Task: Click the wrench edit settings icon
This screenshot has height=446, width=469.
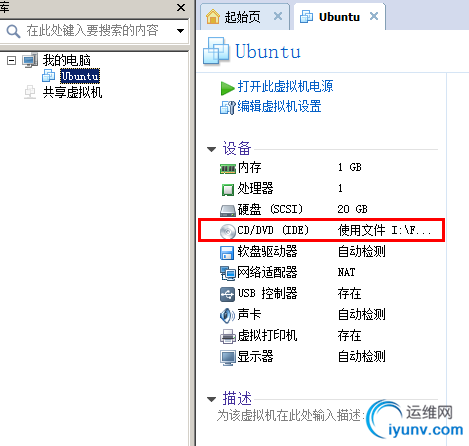Action: coord(228,108)
